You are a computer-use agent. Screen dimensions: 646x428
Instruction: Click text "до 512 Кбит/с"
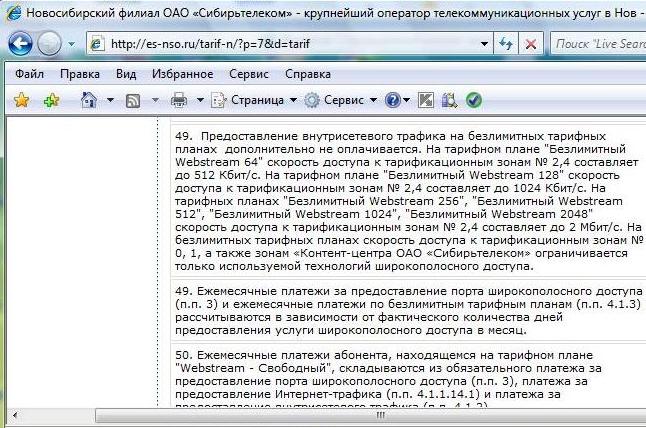pos(218,175)
